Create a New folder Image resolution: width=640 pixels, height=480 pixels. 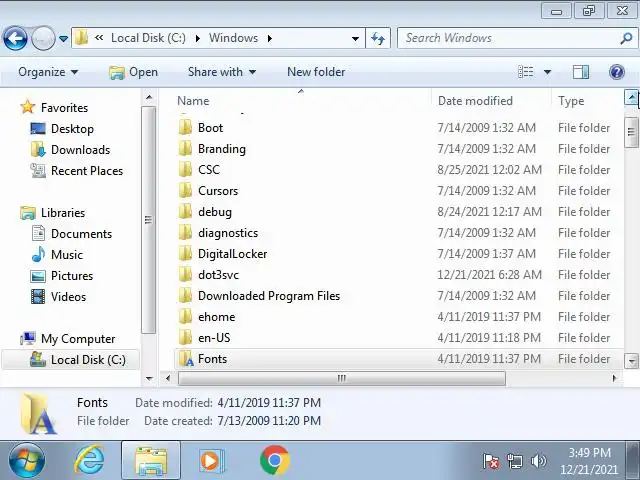coord(316,72)
